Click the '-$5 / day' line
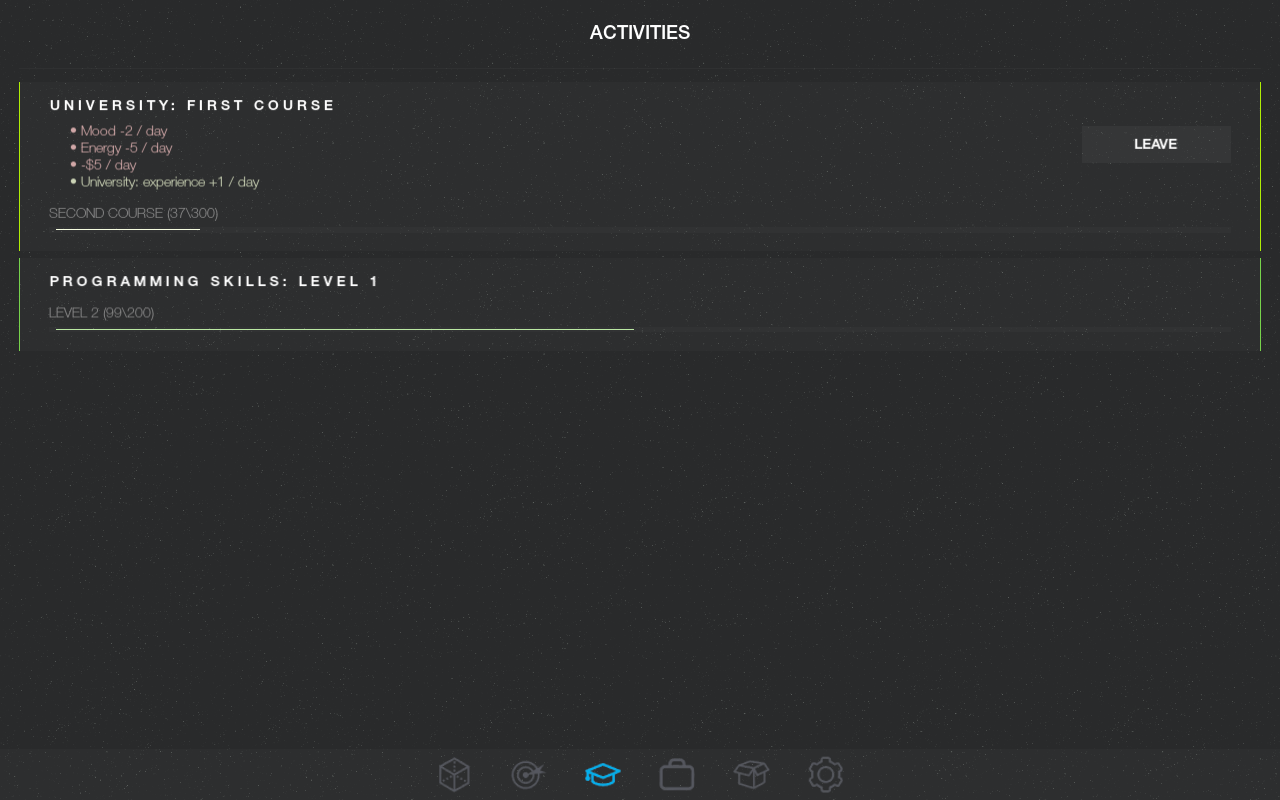This screenshot has height=800, width=1280. (x=108, y=165)
